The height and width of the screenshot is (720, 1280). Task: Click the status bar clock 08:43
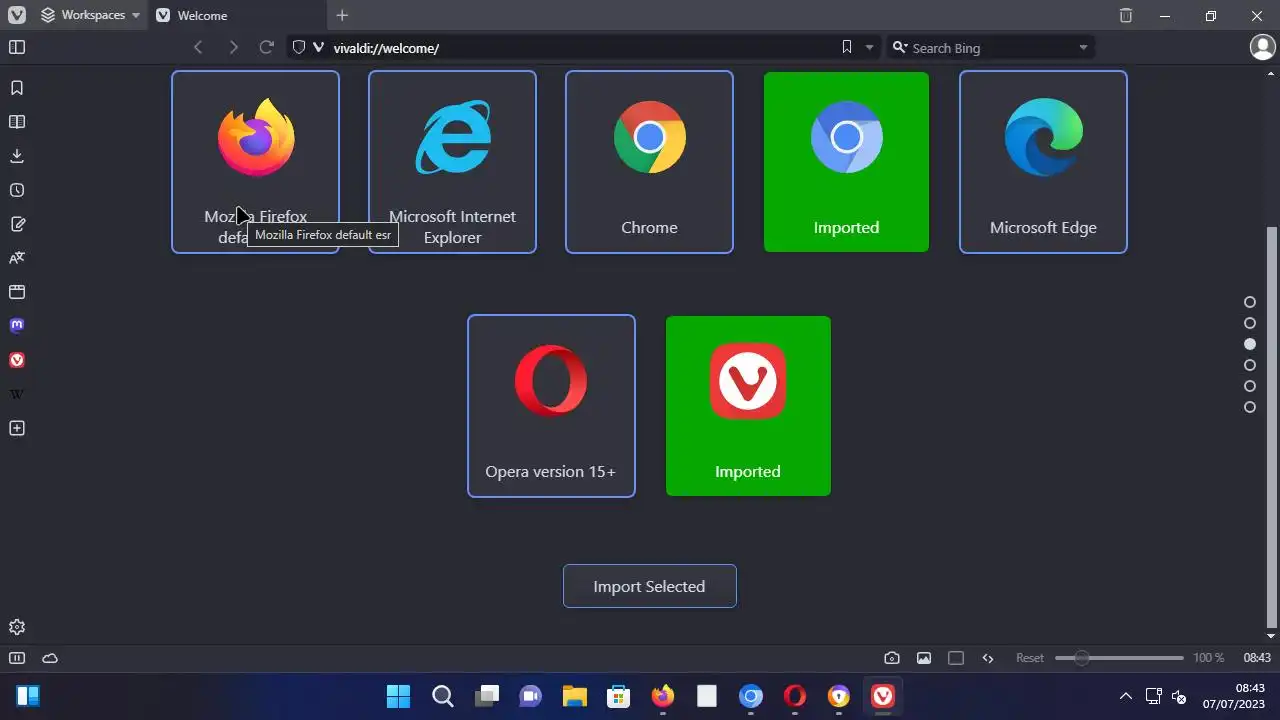point(1257,658)
